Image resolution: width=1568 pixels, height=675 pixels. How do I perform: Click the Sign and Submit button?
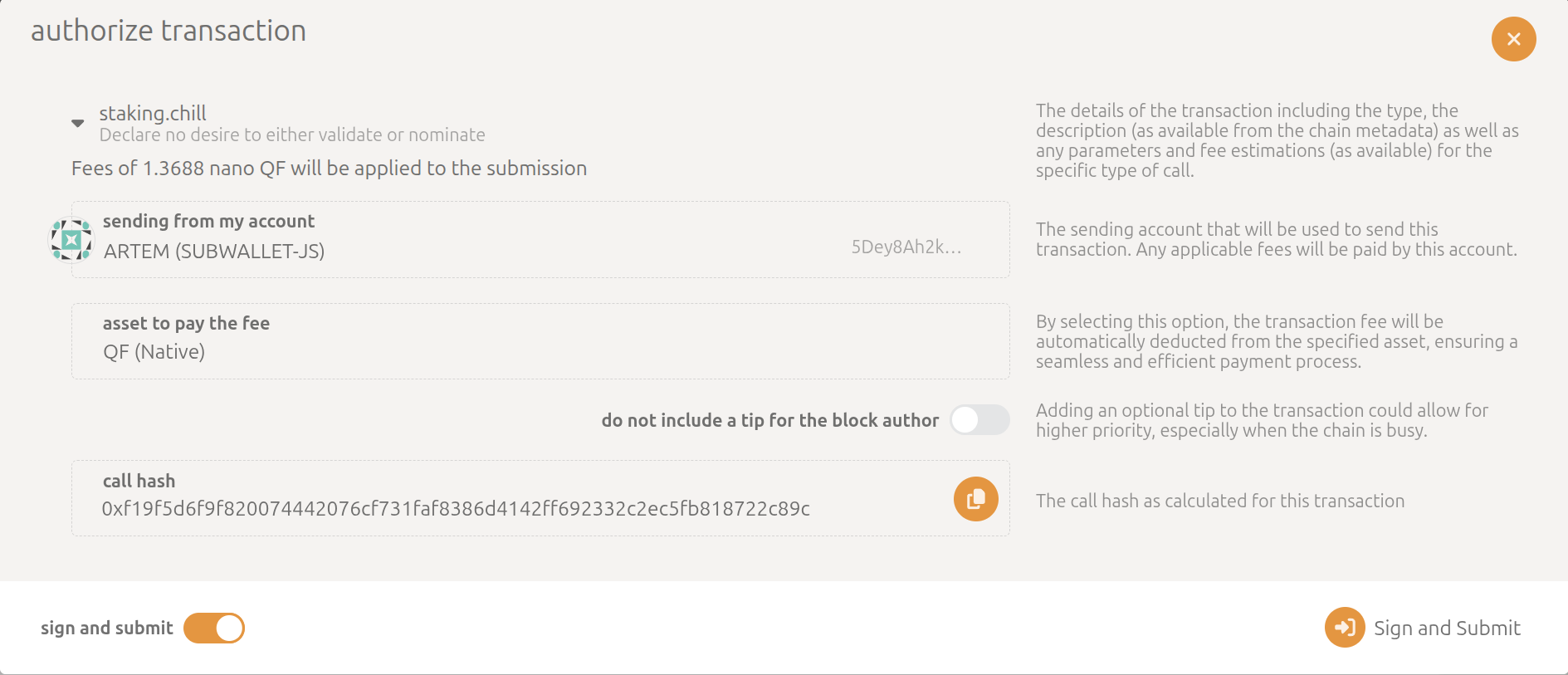pos(1446,628)
